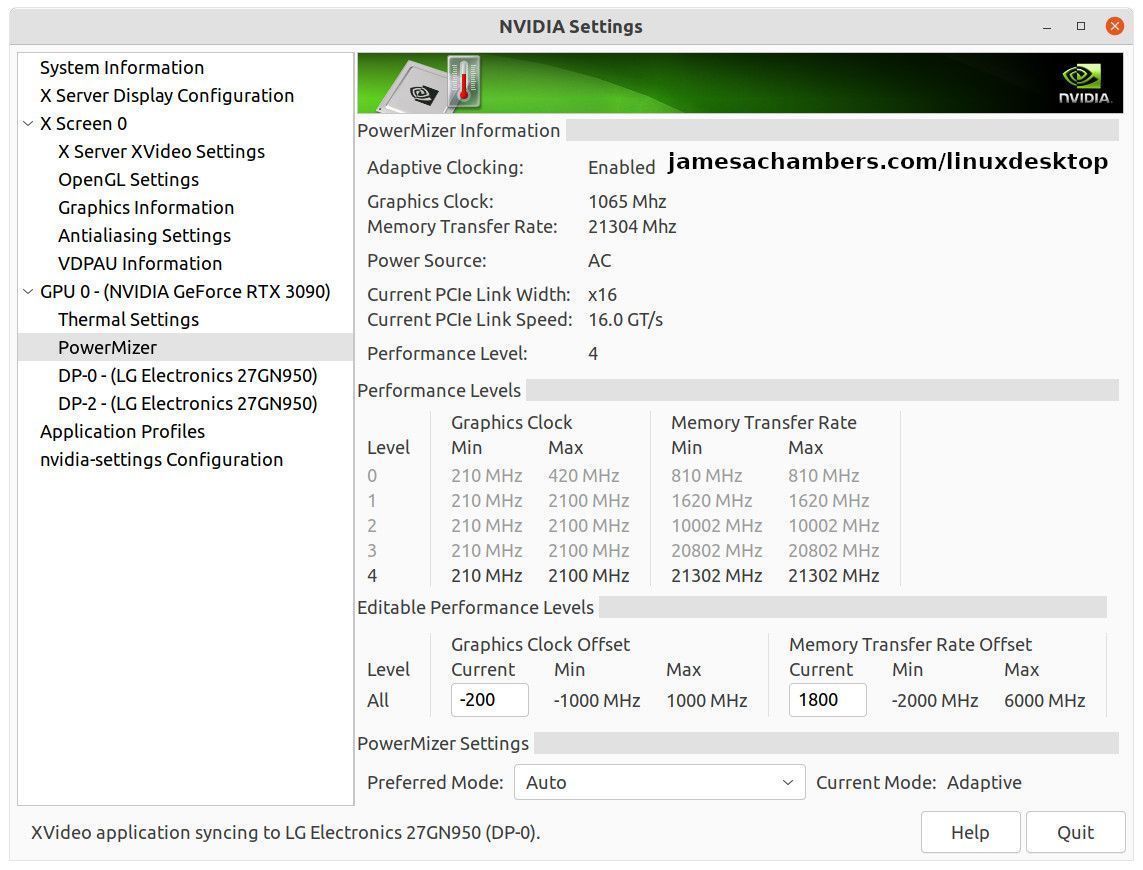Image resolution: width=1143 pixels, height=870 pixels.
Task: Open Graphics Information
Action: [x=145, y=207]
